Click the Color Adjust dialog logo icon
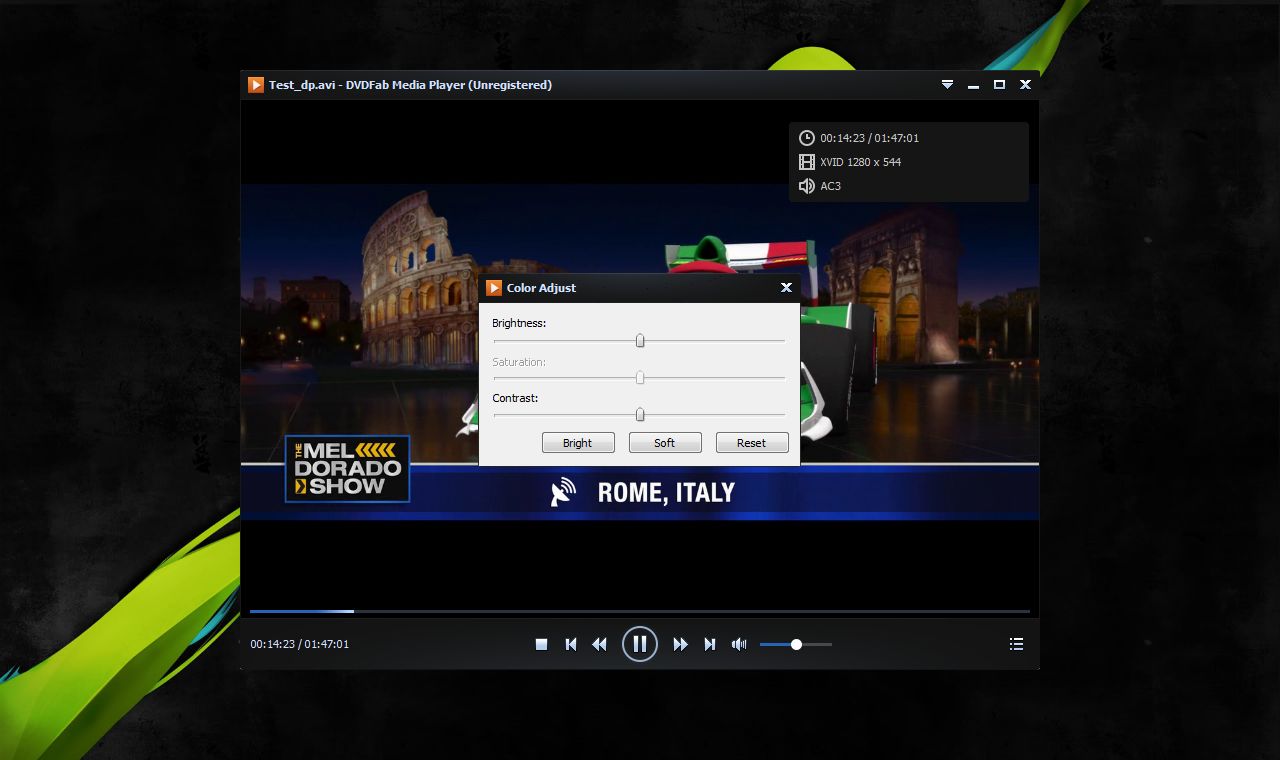Screen dimensions: 1280x760 [x=493, y=288]
